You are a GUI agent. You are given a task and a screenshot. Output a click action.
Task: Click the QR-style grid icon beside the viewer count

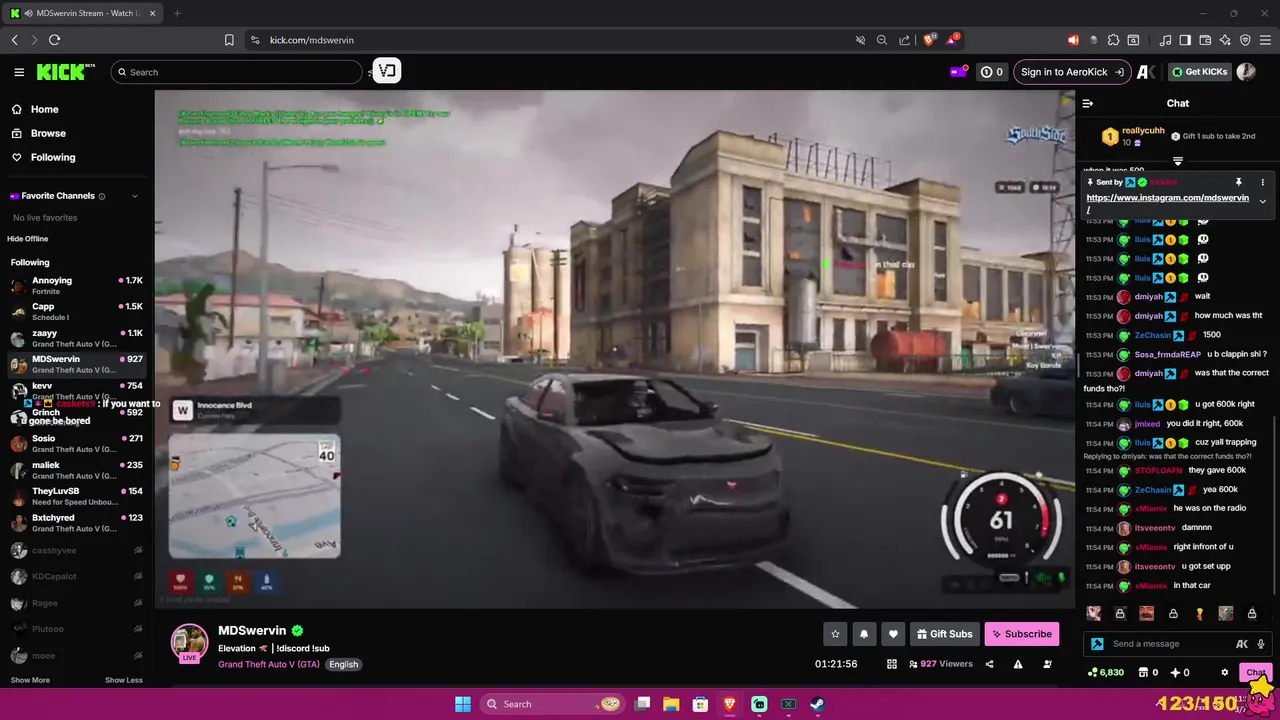pyautogui.click(x=892, y=664)
